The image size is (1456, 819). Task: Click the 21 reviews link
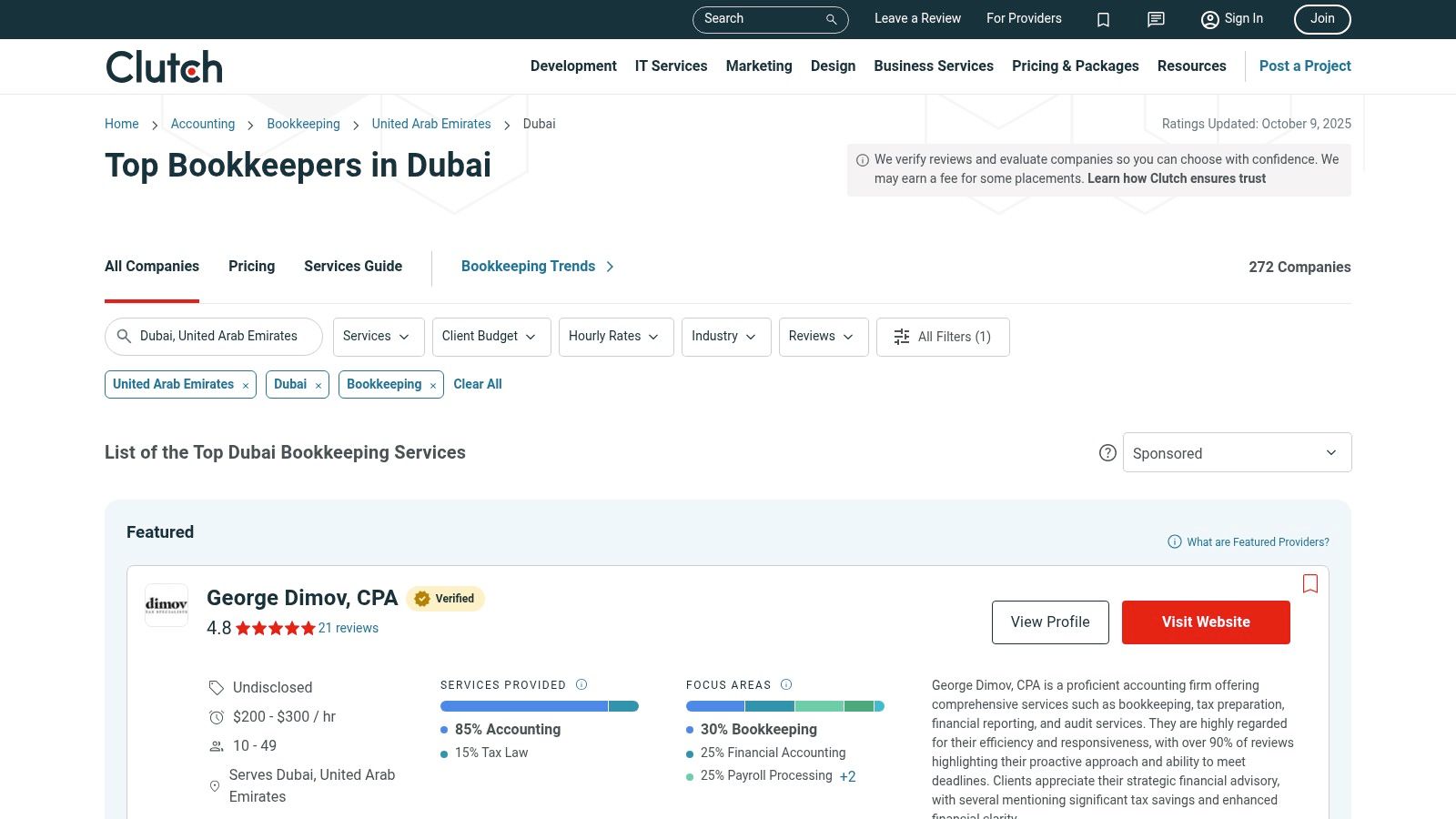point(349,628)
